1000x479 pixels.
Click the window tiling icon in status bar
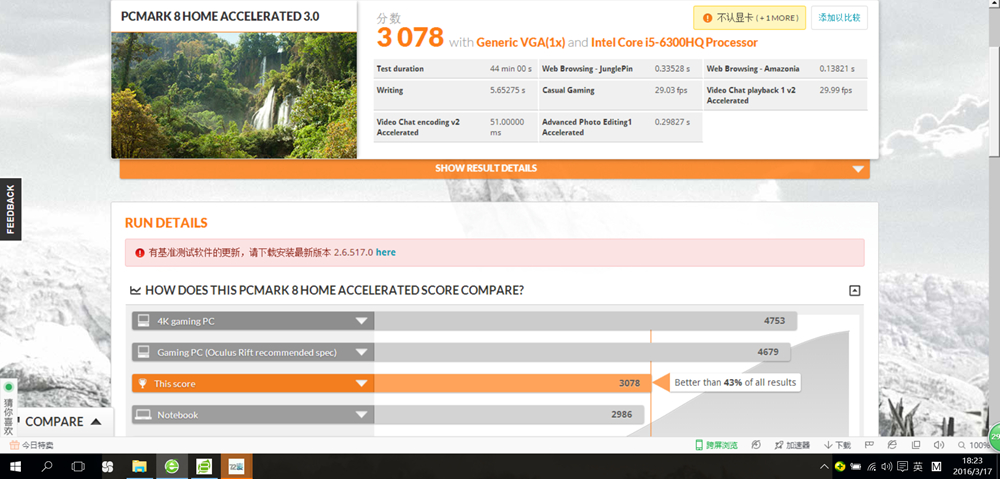pos(915,445)
